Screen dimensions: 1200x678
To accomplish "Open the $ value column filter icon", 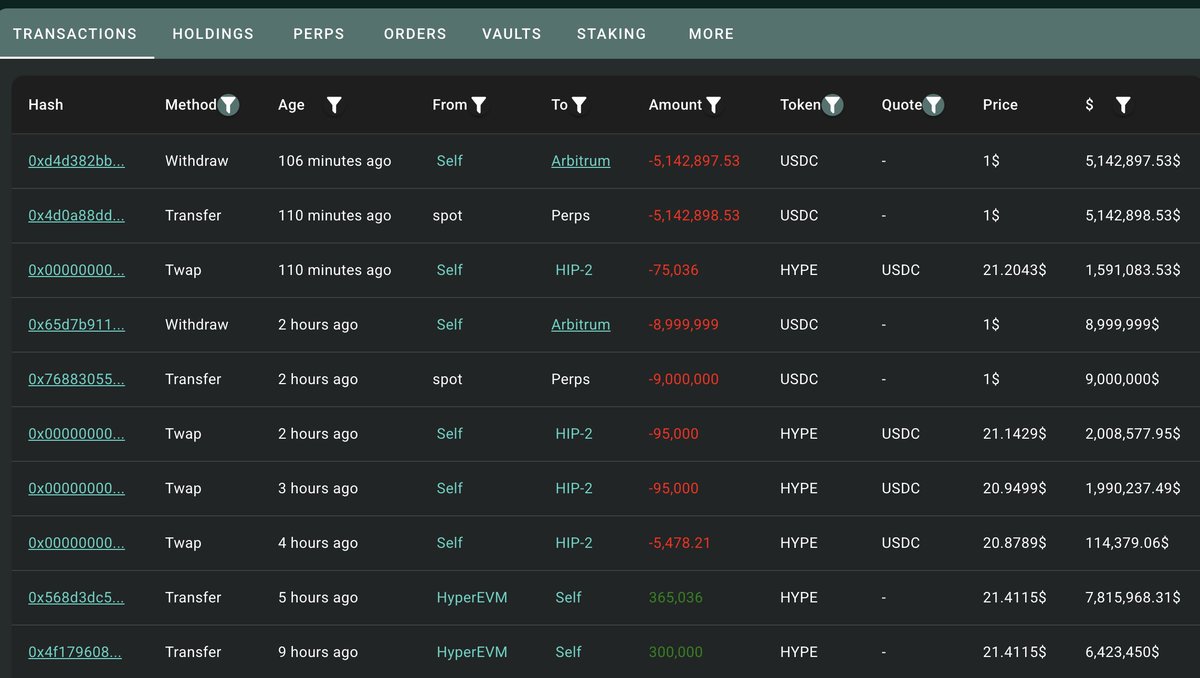I will click(x=1123, y=105).
